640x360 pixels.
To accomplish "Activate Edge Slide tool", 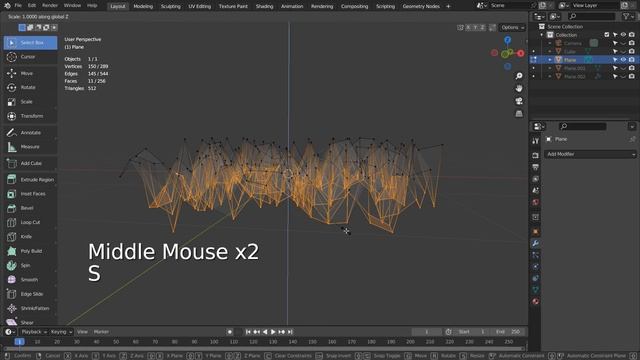I will [x=30, y=294].
